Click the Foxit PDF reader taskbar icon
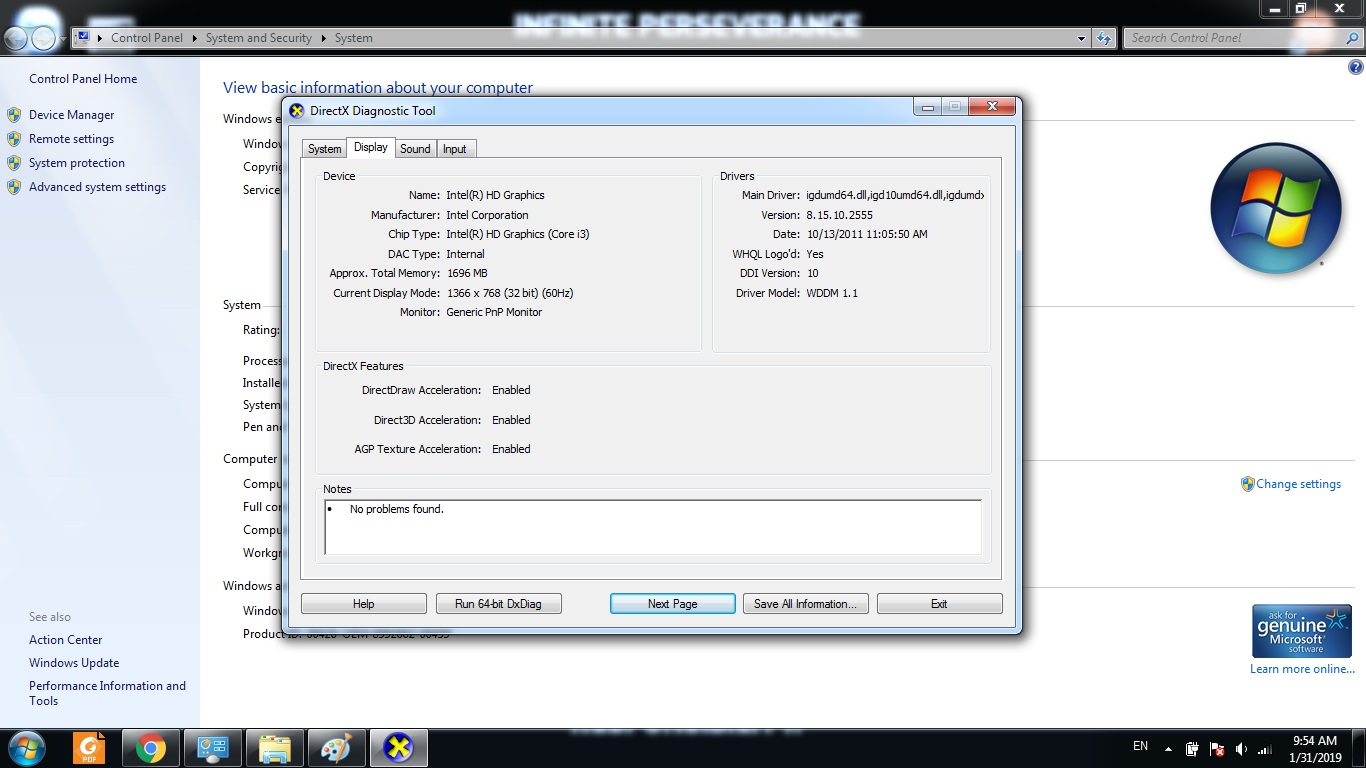The width and height of the screenshot is (1366, 768). (x=89, y=748)
